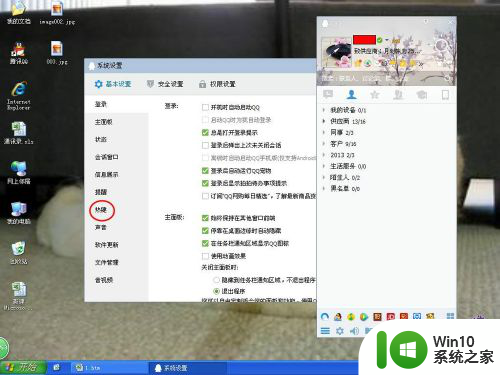
Task: Select the 退出程序 radio button
Action: click(x=216, y=291)
